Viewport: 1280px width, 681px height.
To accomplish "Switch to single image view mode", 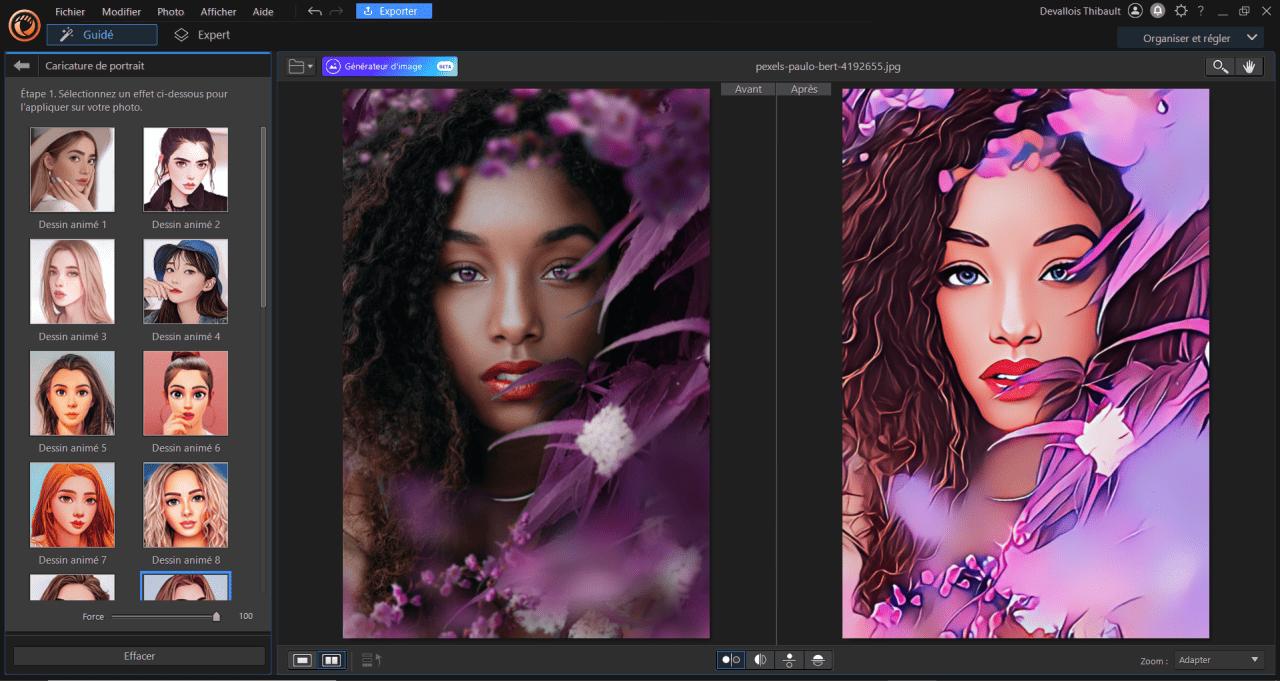I will coord(303,660).
